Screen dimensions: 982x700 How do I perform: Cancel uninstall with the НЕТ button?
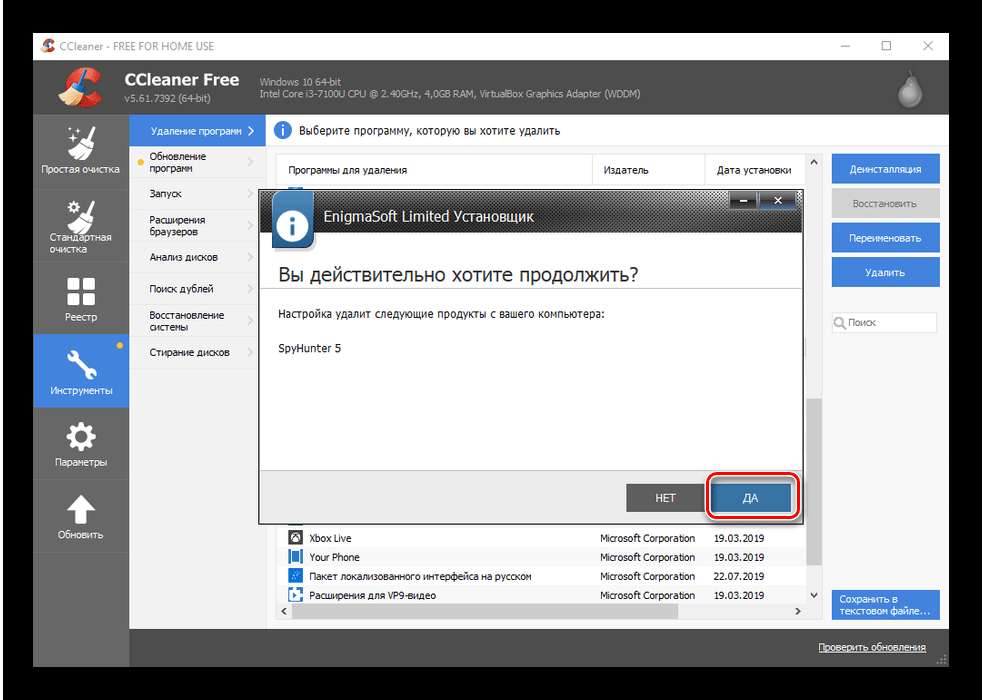pos(665,498)
